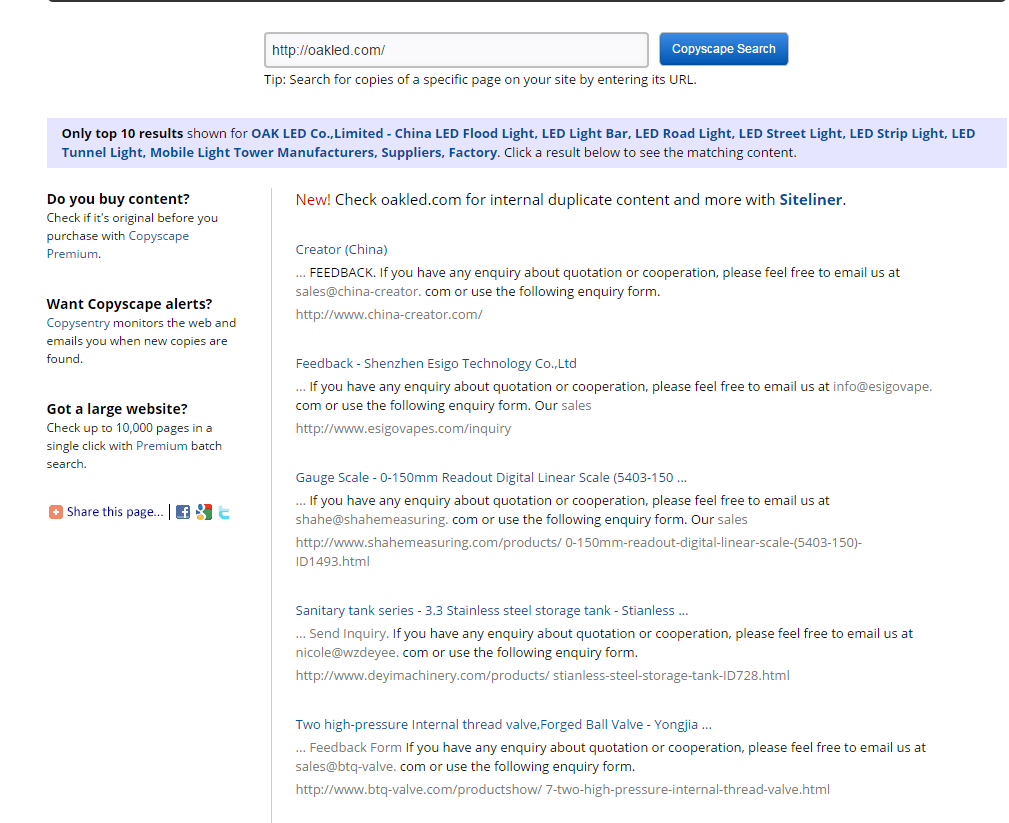Click the shahemeasuring.com products URL text
Viewport: 1009px width, 823px height.
click(579, 551)
